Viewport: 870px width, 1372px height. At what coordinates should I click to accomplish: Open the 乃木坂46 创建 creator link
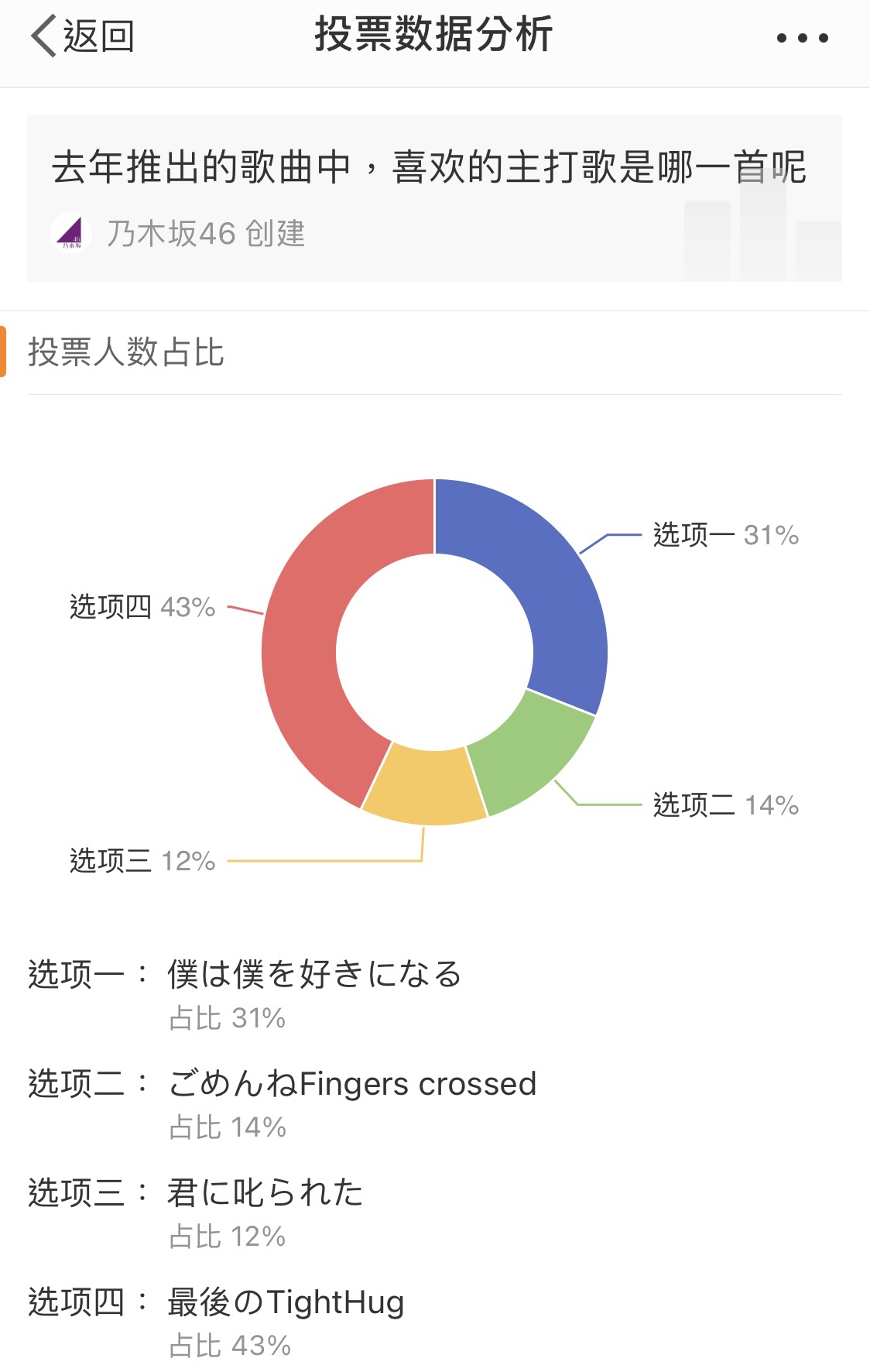pos(206,233)
